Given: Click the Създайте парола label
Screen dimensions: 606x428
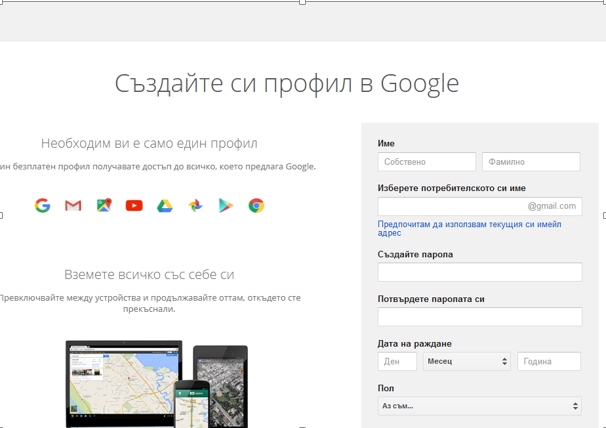Looking at the screenshot, I should [415, 254].
